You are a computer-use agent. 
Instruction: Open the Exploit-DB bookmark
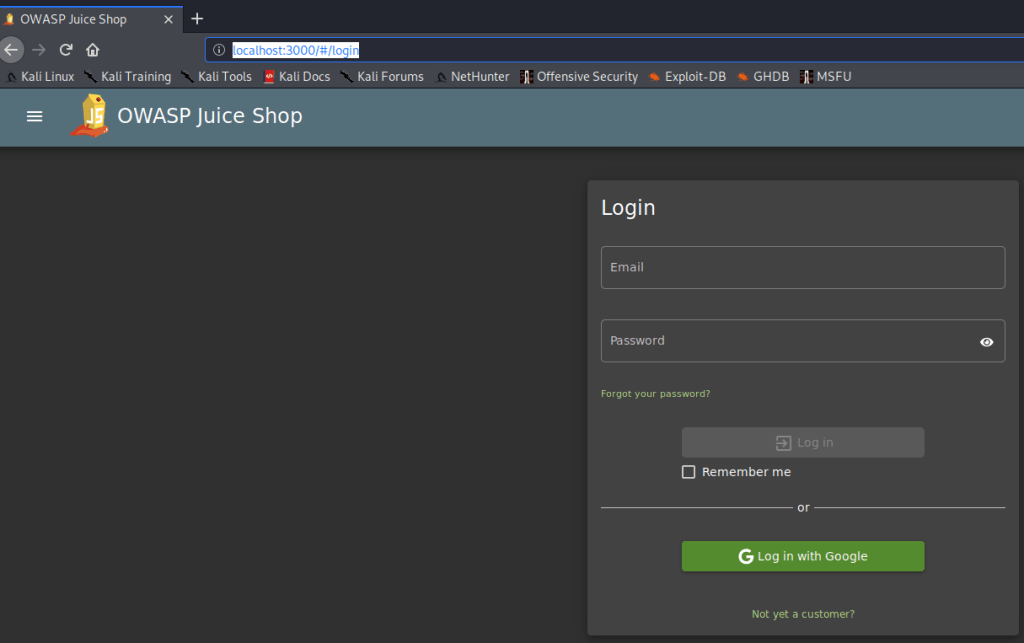(687, 76)
